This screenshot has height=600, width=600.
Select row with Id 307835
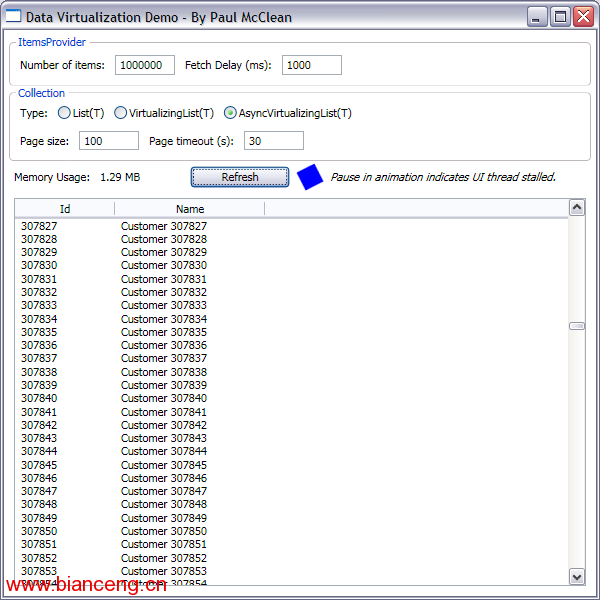coord(292,332)
